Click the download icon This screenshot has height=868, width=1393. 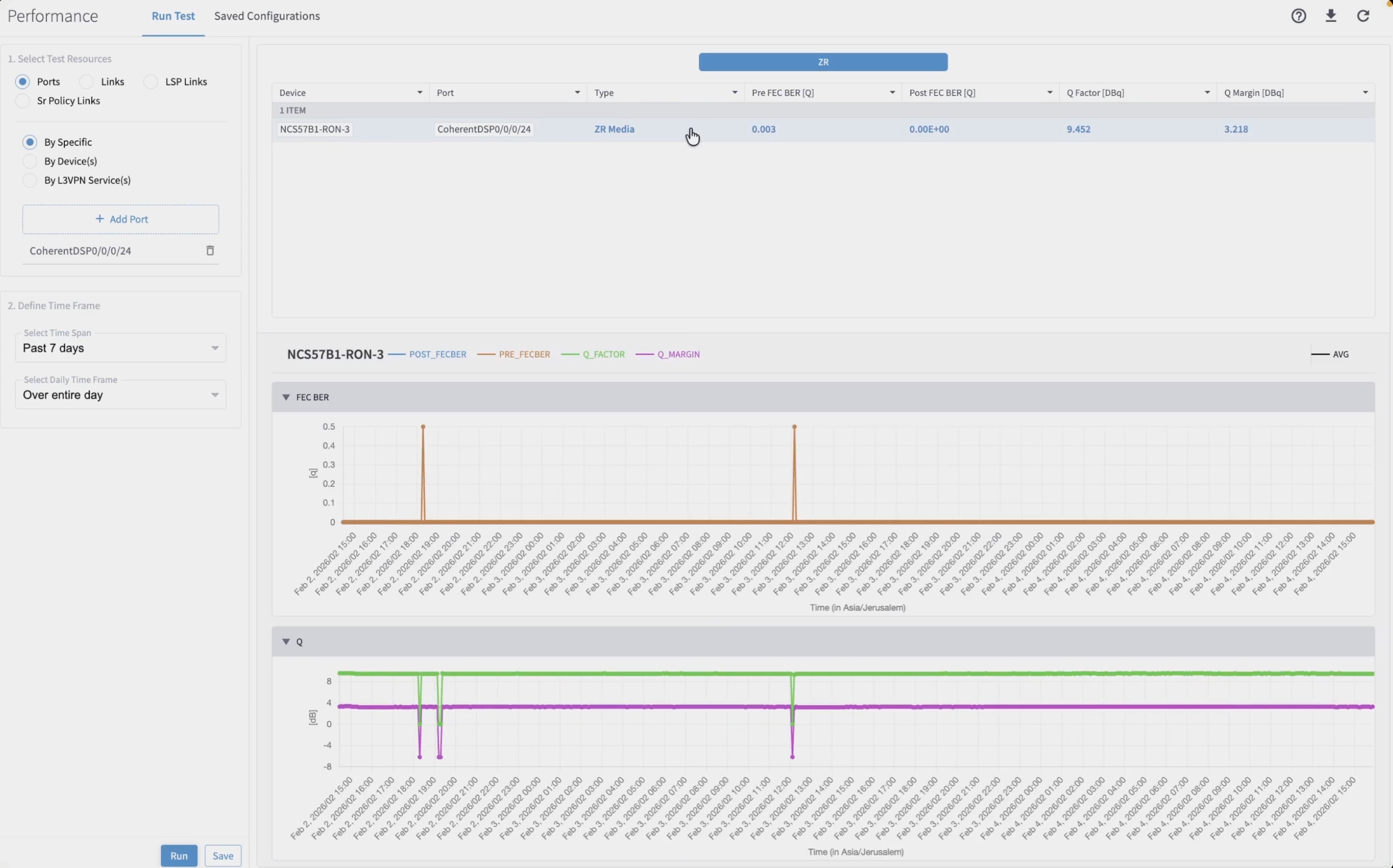(x=1330, y=16)
